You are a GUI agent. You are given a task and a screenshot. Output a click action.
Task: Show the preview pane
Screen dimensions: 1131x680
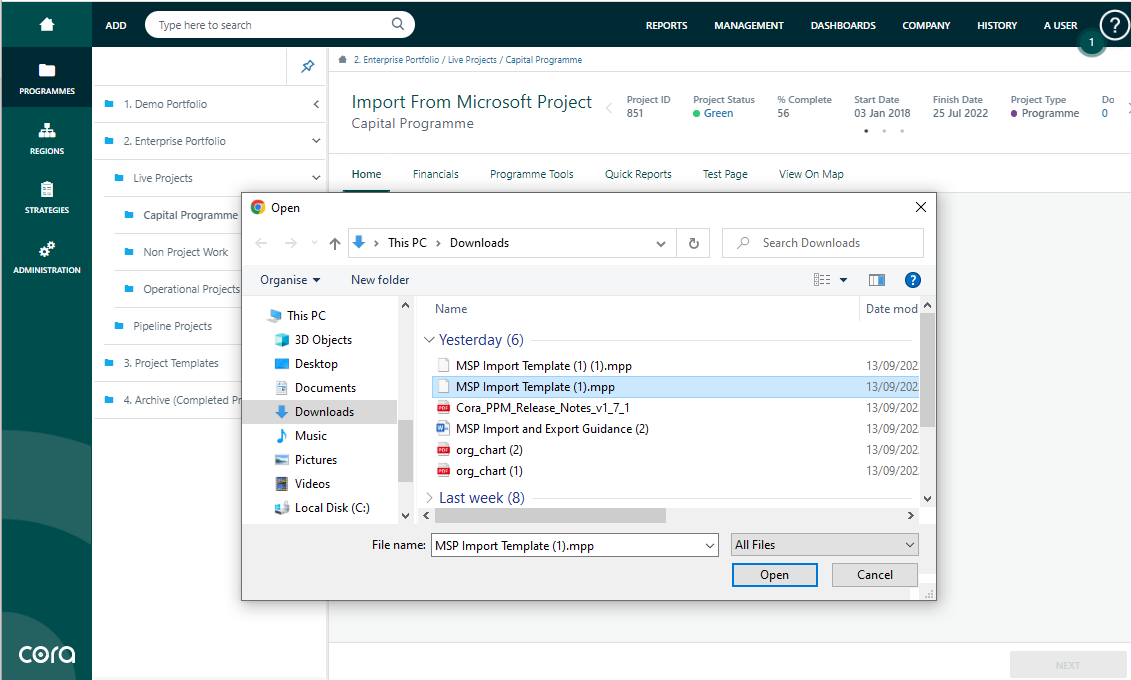877,280
